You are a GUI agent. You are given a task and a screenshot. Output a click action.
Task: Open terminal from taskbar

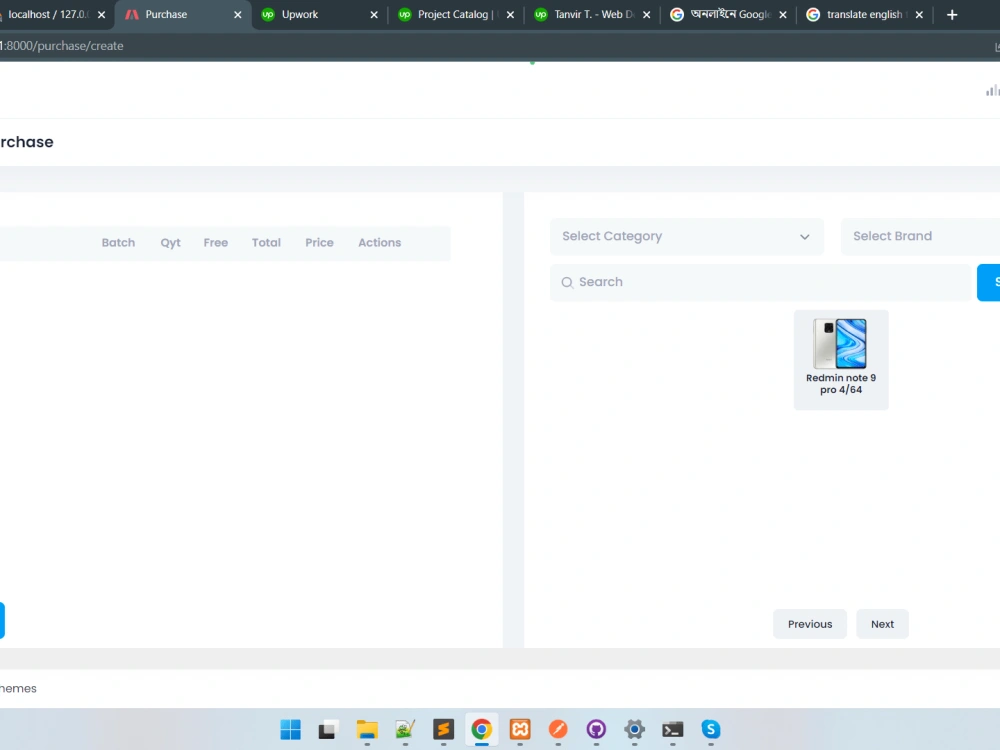click(x=673, y=729)
